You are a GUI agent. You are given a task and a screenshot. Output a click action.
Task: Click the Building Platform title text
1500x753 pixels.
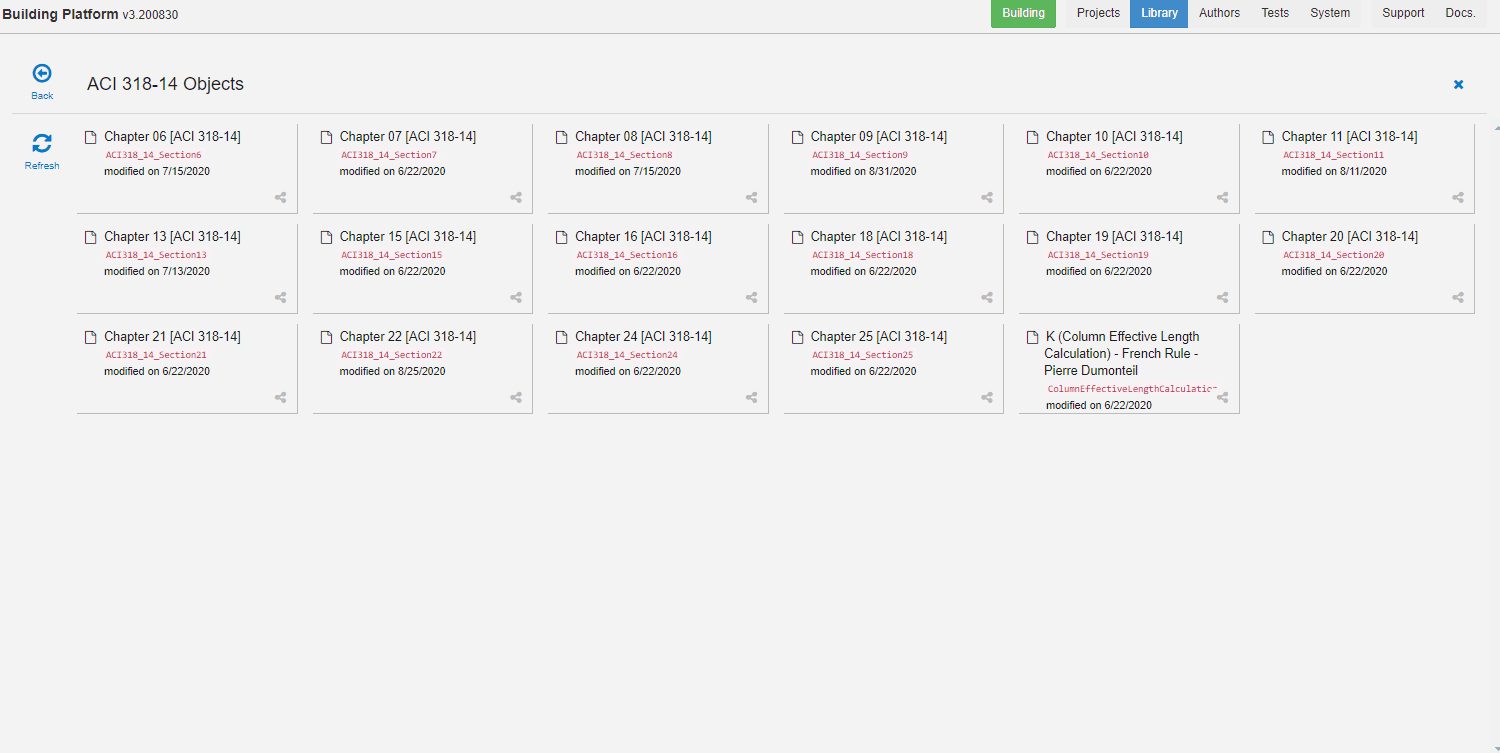[x=60, y=14]
